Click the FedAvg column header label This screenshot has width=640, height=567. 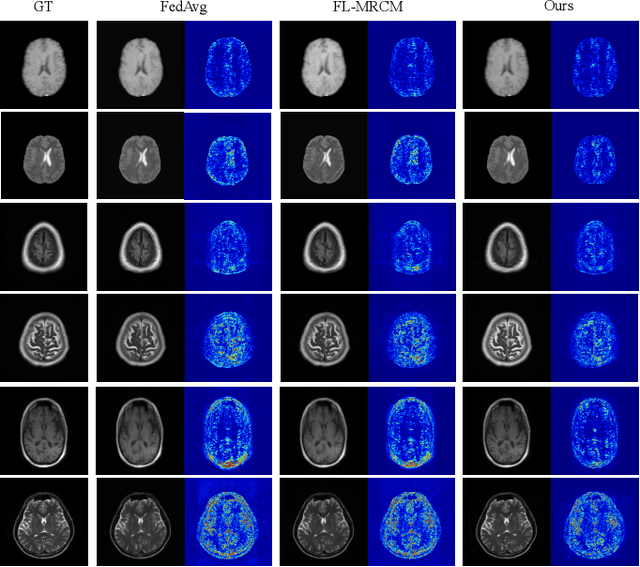pyautogui.click(x=183, y=10)
